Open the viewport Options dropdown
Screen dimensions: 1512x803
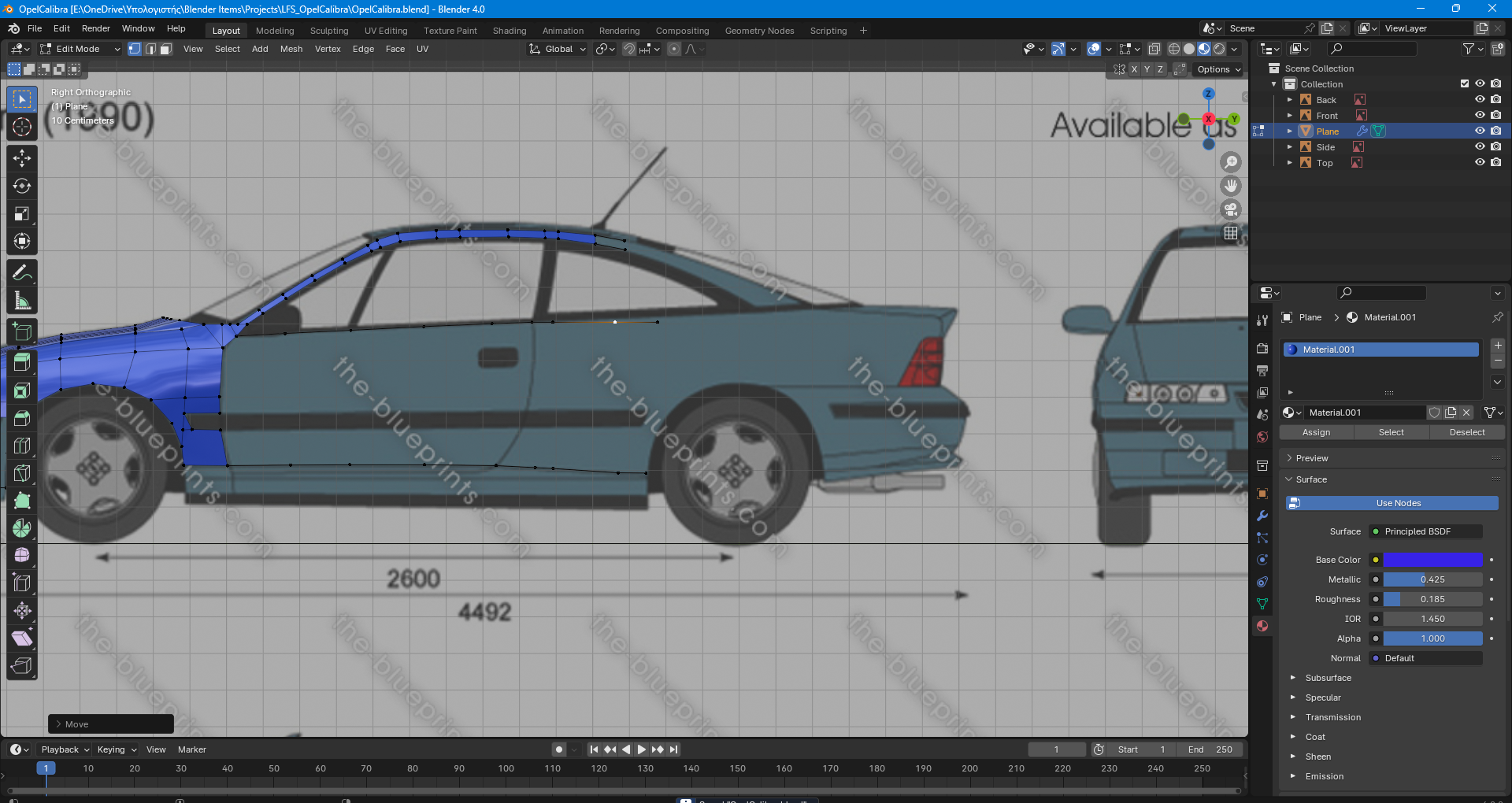[x=1218, y=69]
